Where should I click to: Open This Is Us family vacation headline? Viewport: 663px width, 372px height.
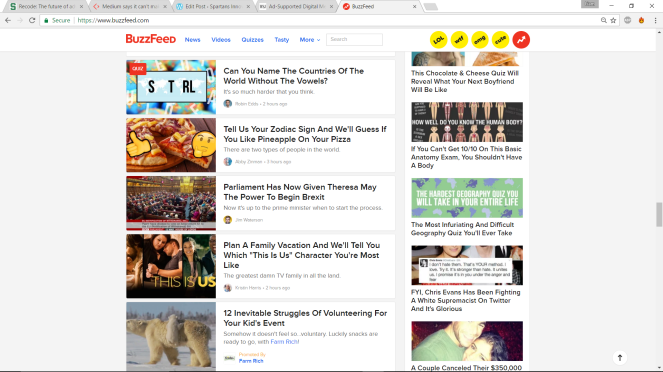pyautogui.click(x=301, y=255)
